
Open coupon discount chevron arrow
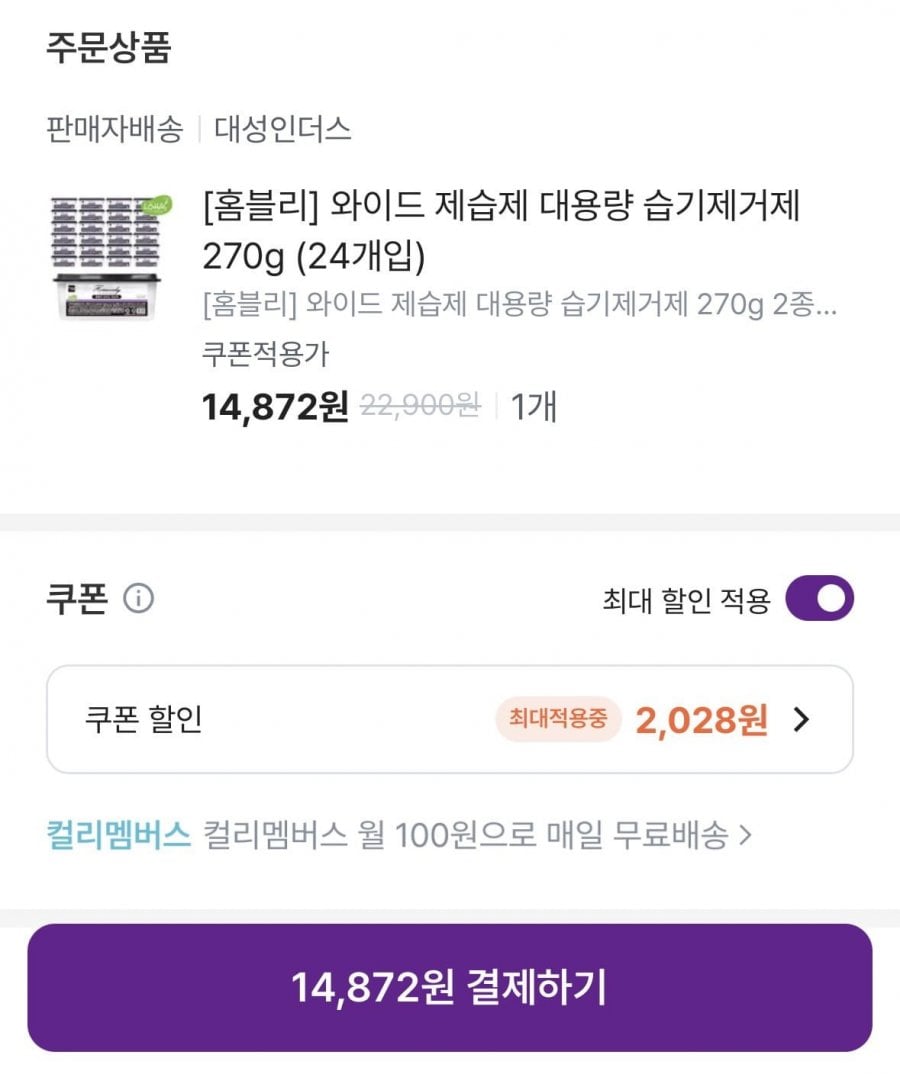801,719
